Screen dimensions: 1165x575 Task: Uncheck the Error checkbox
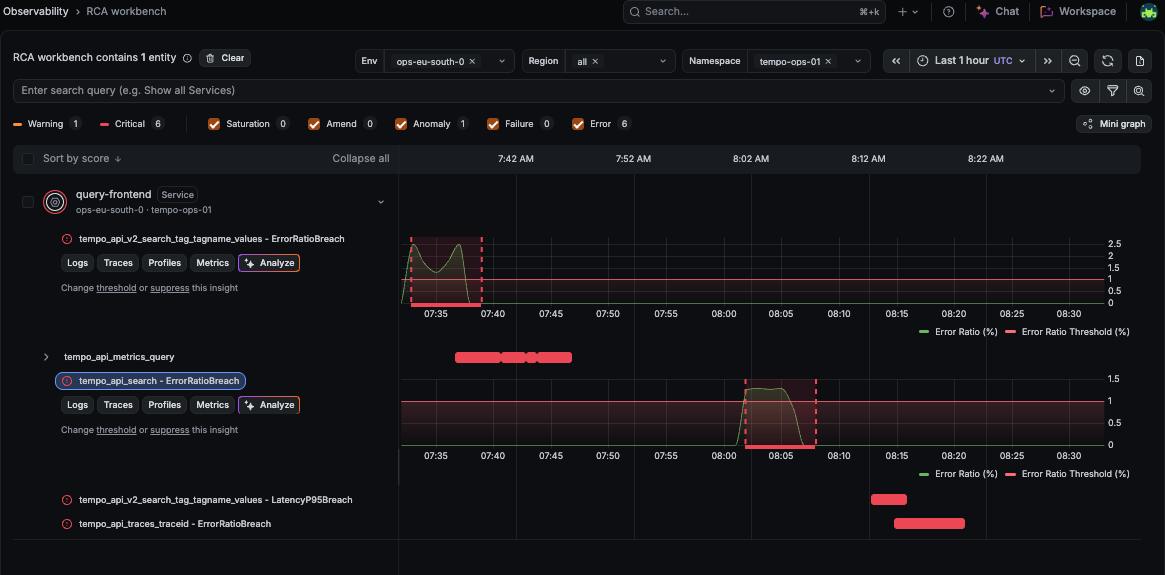(577, 124)
